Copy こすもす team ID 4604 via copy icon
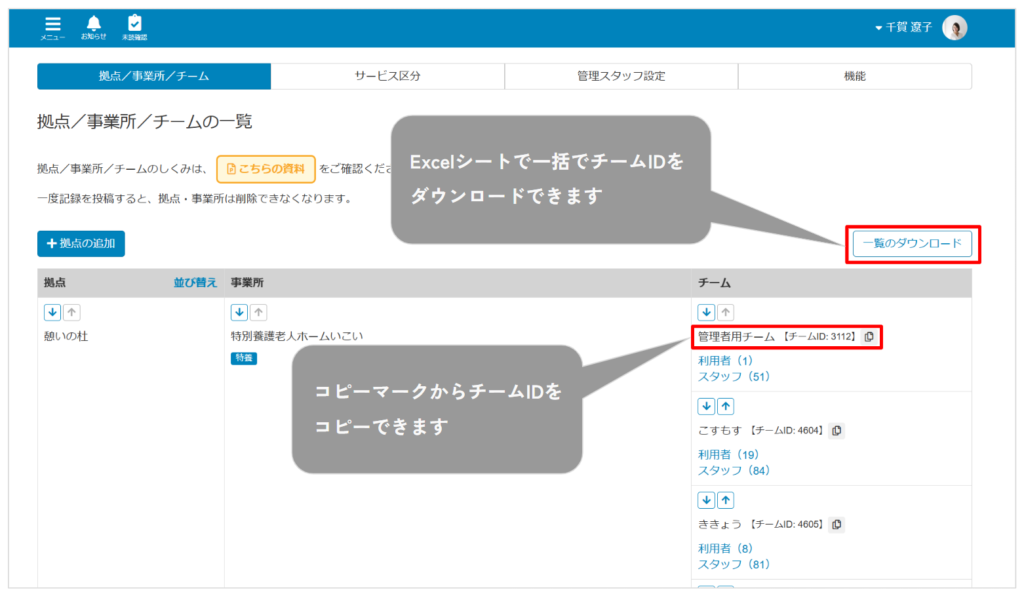This screenshot has width=1024, height=594. (836, 430)
